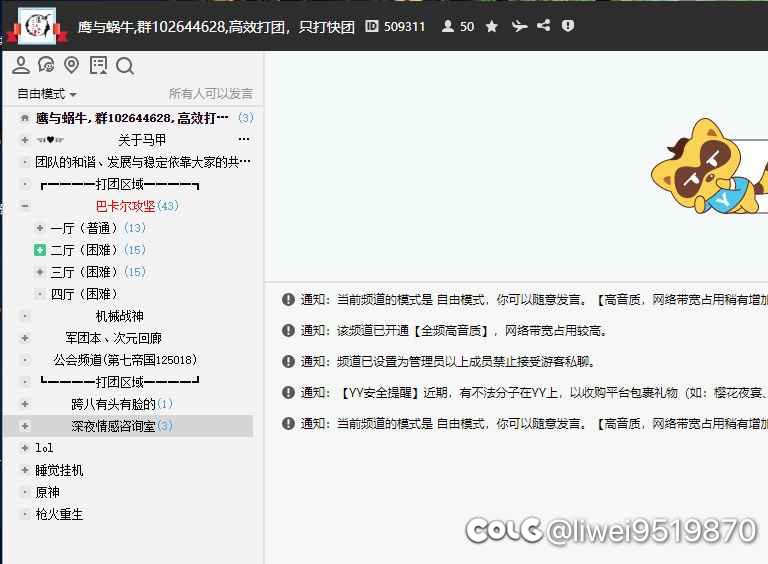Expand 军团本、次元回廊 channel

tap(24, 338)
